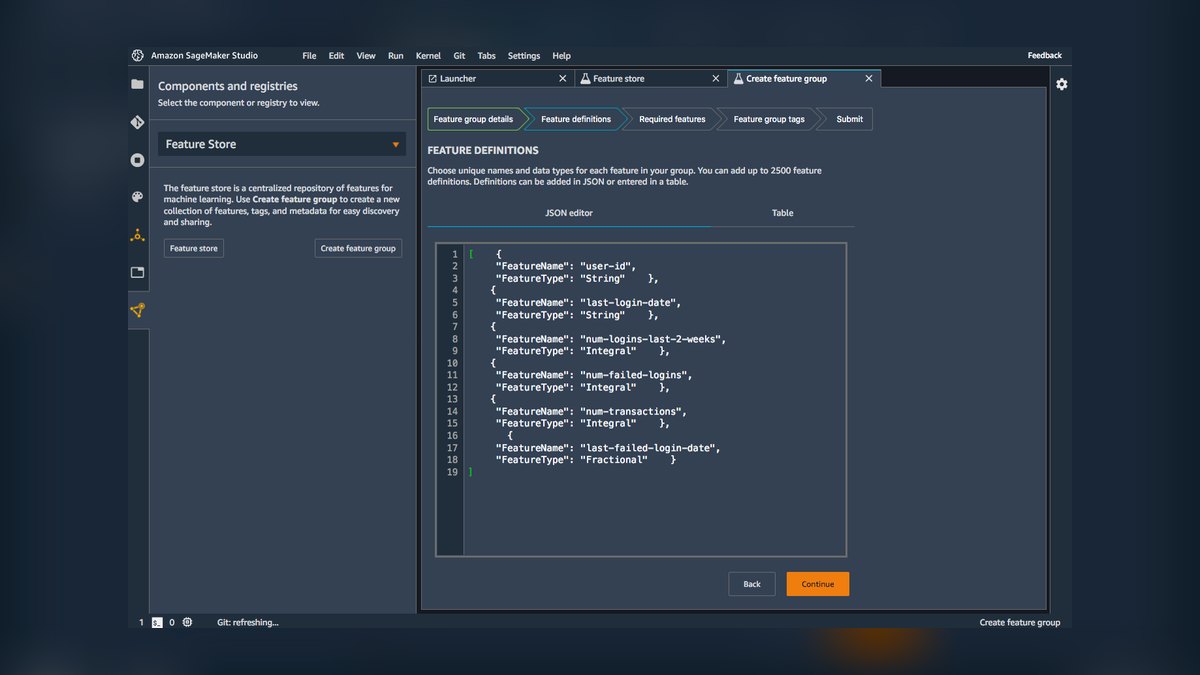Switch to the Launcher tab
1200x675 pixels.
click(x=496, y=78)
